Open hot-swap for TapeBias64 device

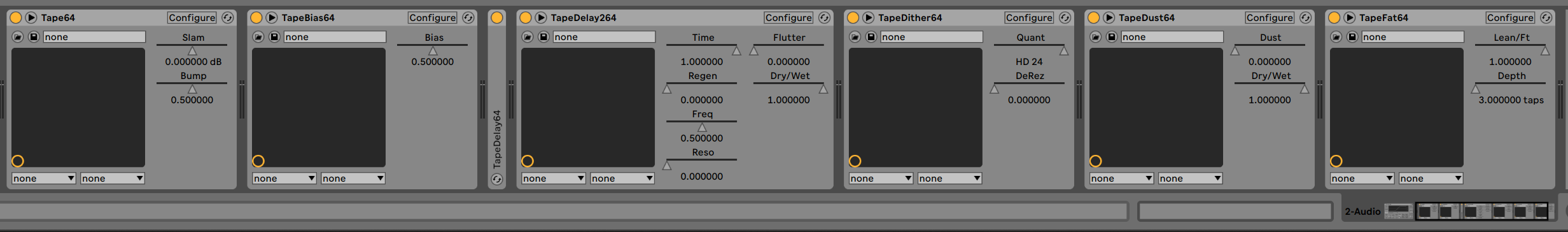click(x=468, y=18)
